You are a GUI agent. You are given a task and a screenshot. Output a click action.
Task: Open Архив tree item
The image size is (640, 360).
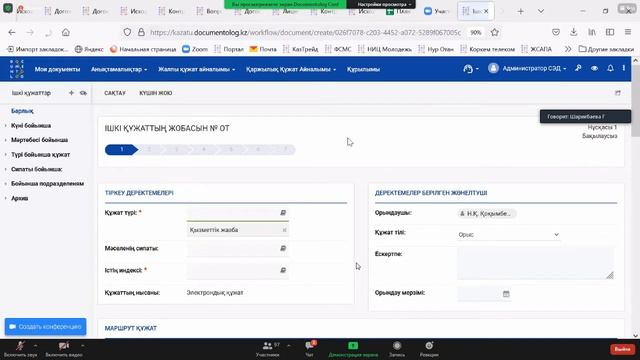(20, 198)
